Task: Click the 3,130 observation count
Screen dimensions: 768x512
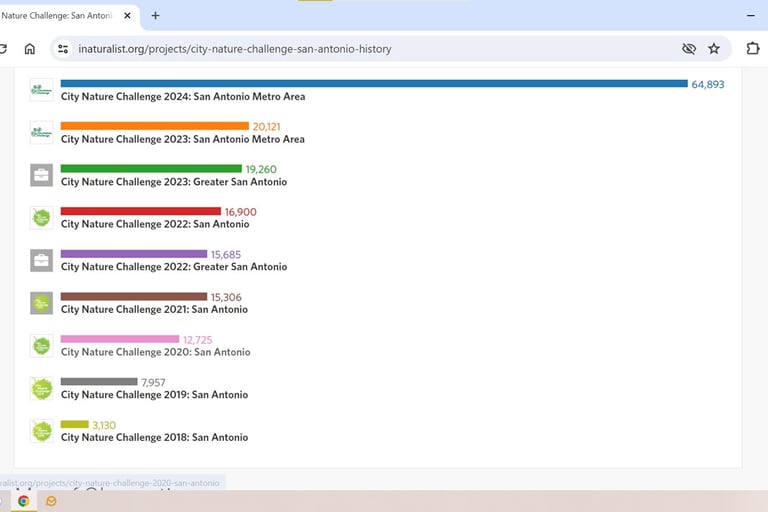Action: pos(104,425)
